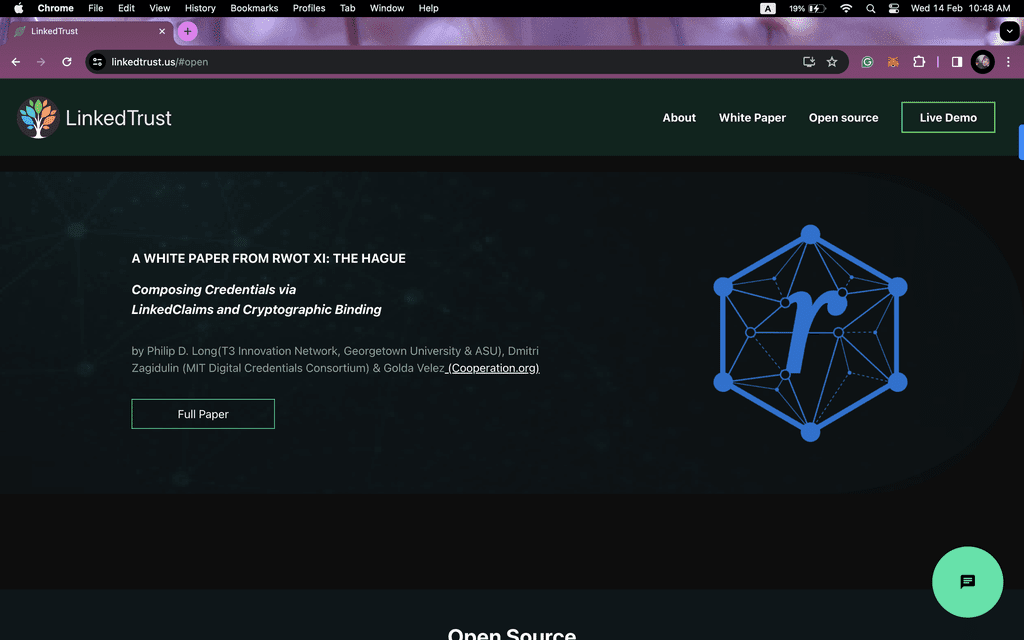Go to the White Paper section
This screenshot has height=640, width=1024.
pyautogui.click(x=752, y=118)
